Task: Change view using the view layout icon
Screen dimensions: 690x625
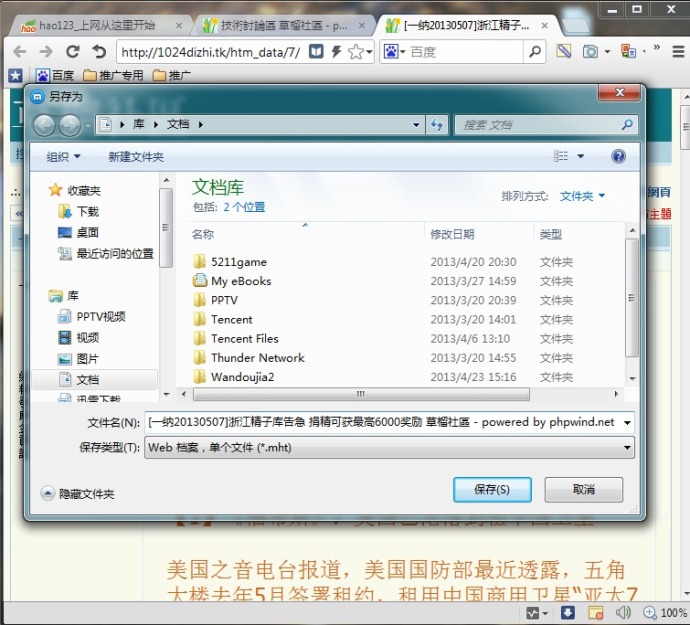Action: click(x=561, y=156)
